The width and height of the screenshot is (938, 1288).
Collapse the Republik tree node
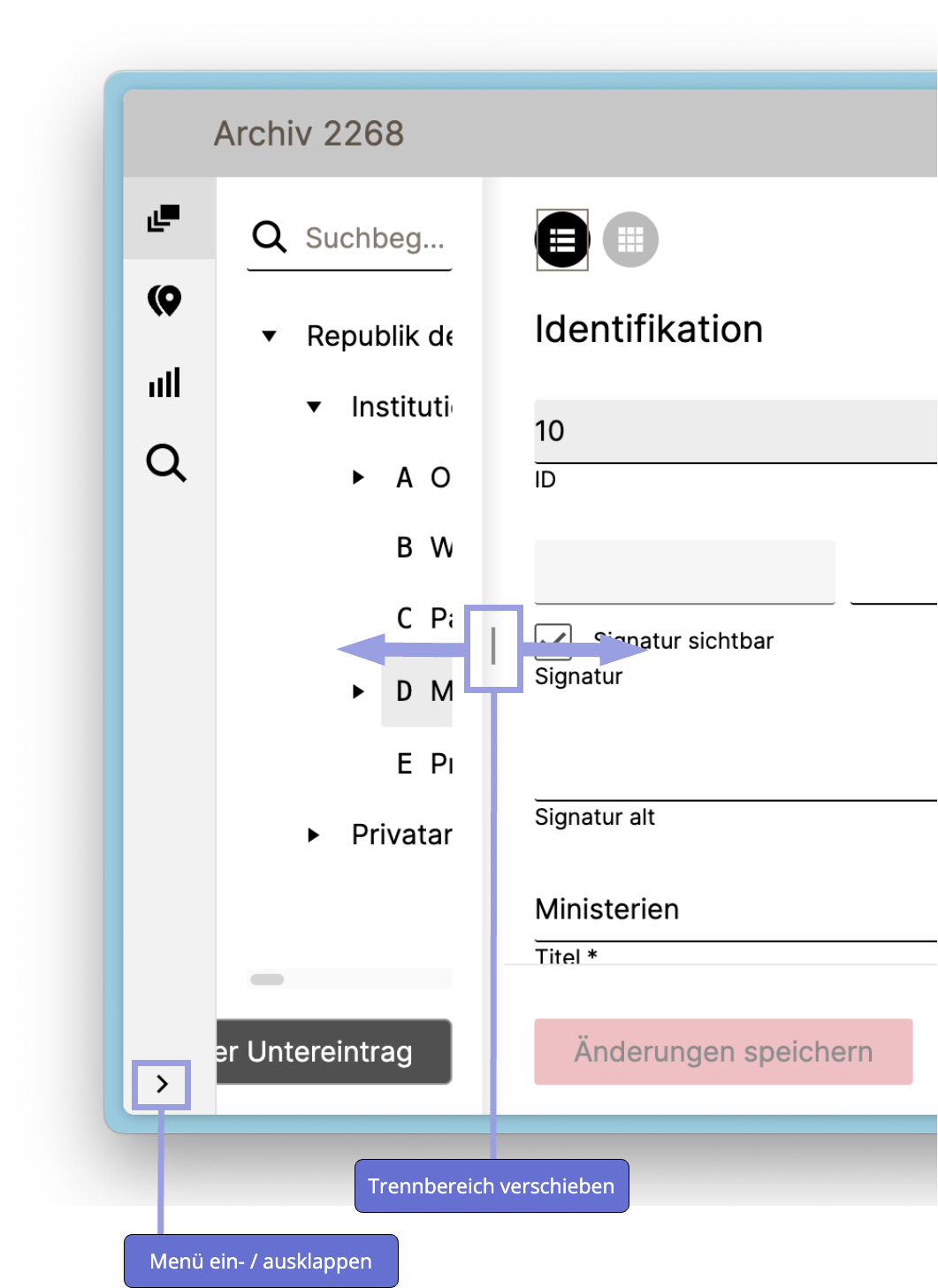[x=270, y=336]
